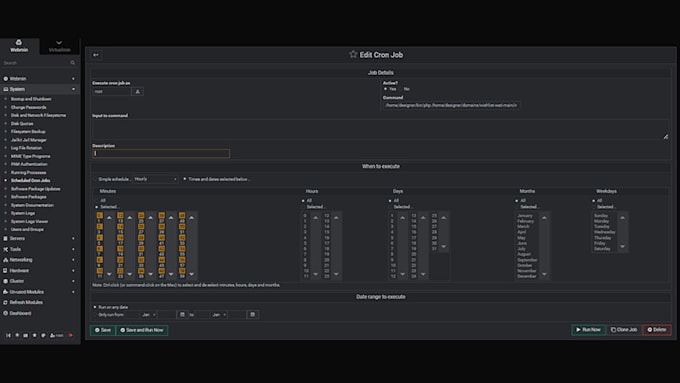680x383 pixels.
Task: Expand the Unused Modules sidebar category
Action: 40,292
